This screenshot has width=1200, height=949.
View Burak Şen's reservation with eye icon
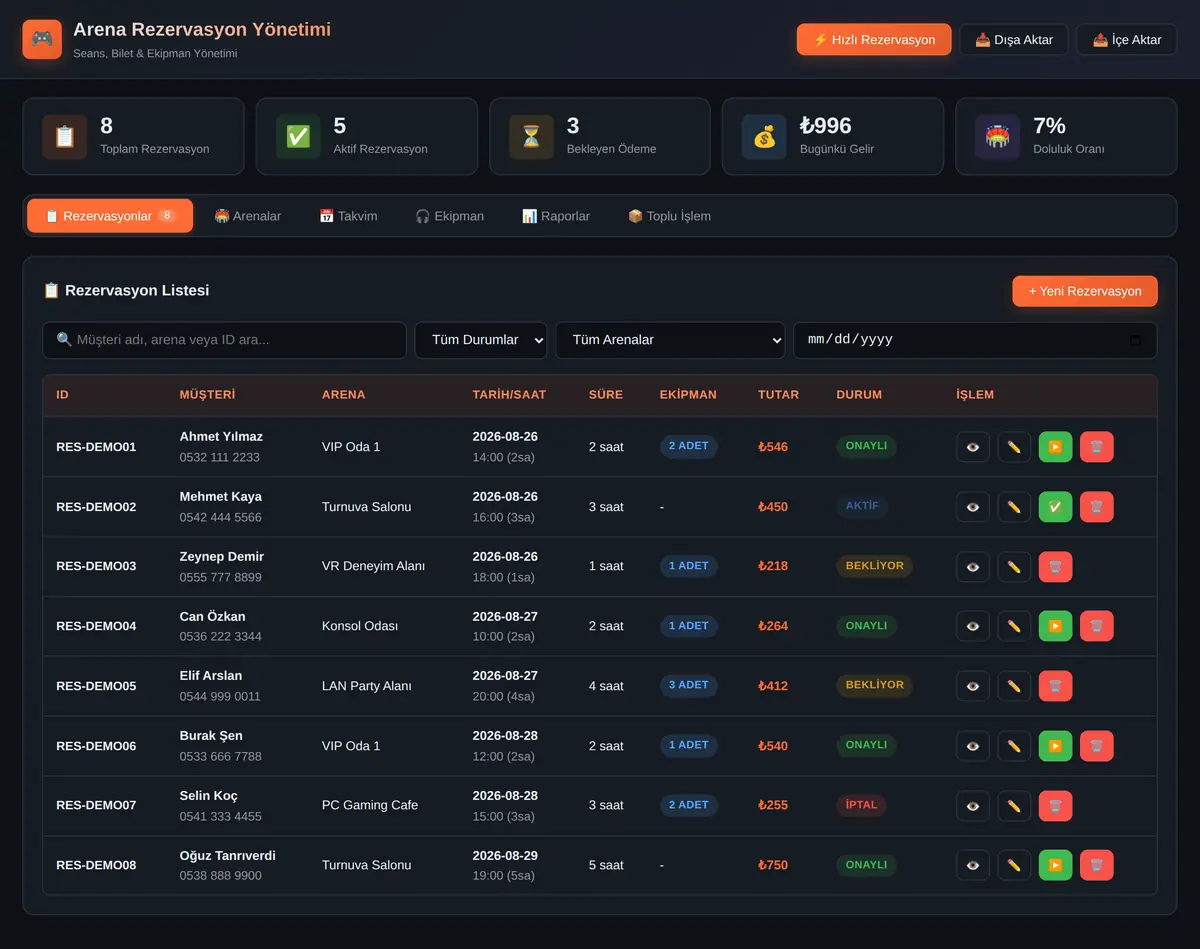pyautogui.click(x=973, y=746)
